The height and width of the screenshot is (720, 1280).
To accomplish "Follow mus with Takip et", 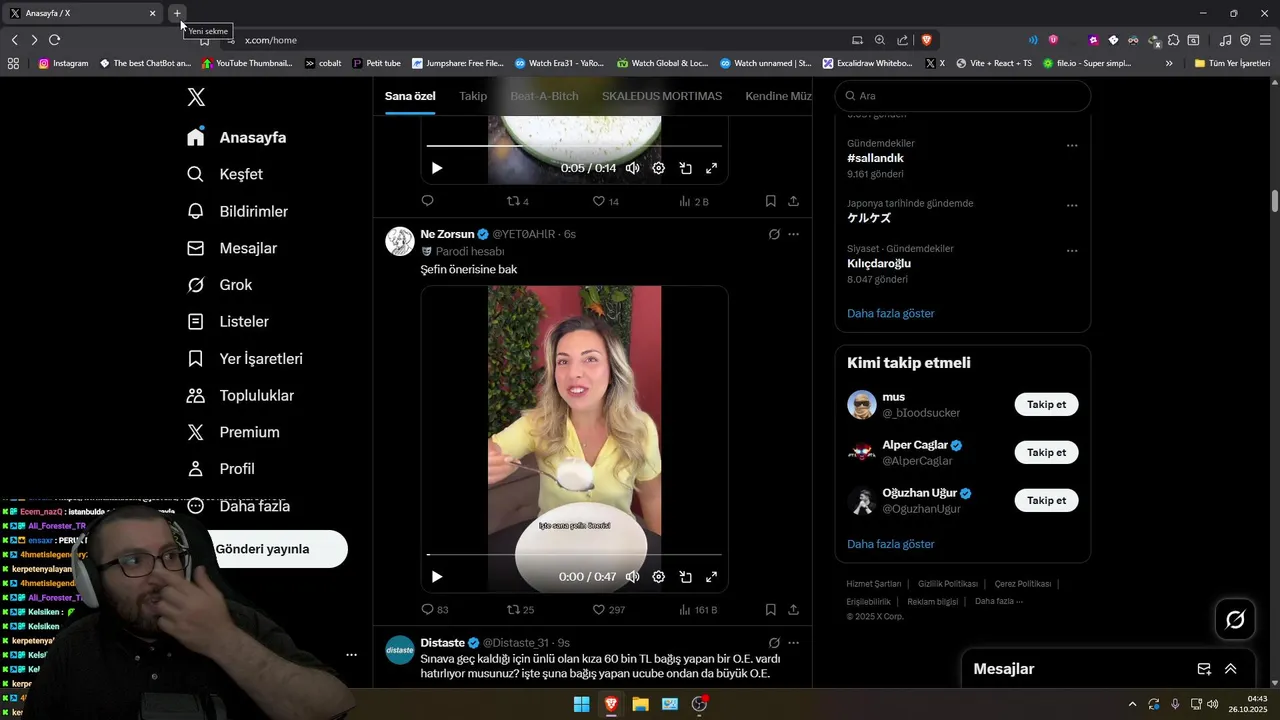I will 1046,405.
